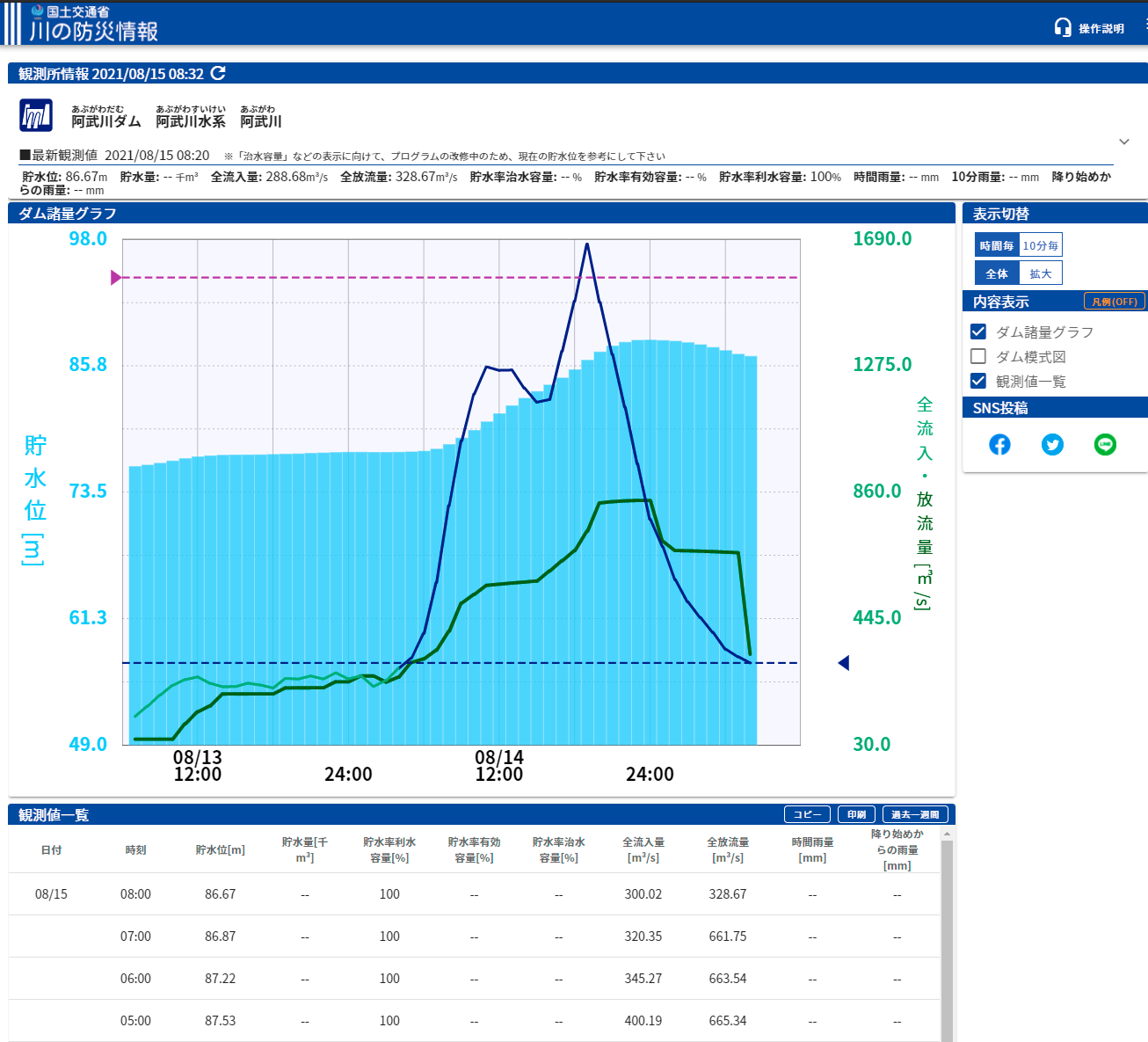This screenshot has width=1148, height=1042.
Task: Click the navy triangle marker on the right axis
Action: tap(843, 663)
